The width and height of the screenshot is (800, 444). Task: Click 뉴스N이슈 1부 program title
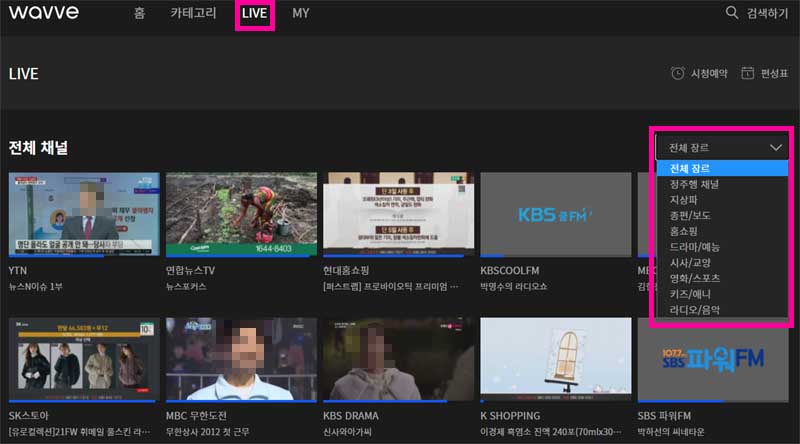click(35, 287)
